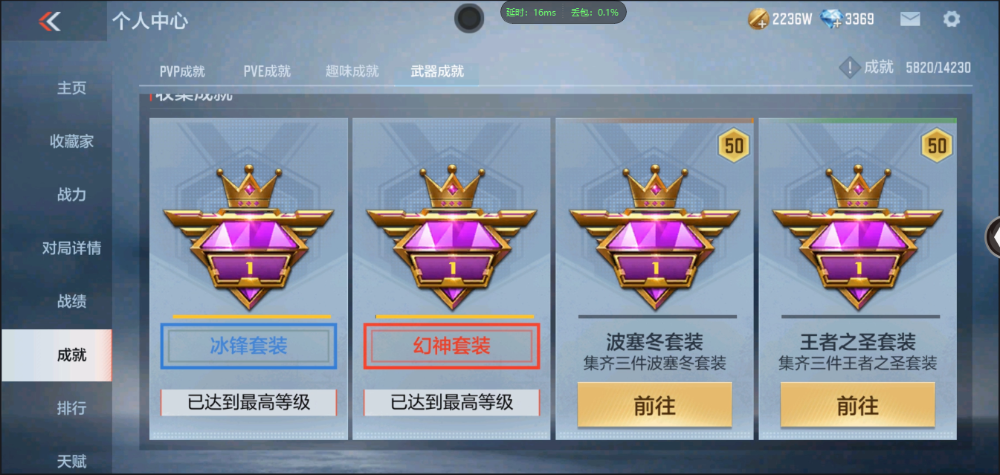Viewport: 1000px width, 475px height.
Task: Click the 幻神套装 title label
Action: coord(452,346)
